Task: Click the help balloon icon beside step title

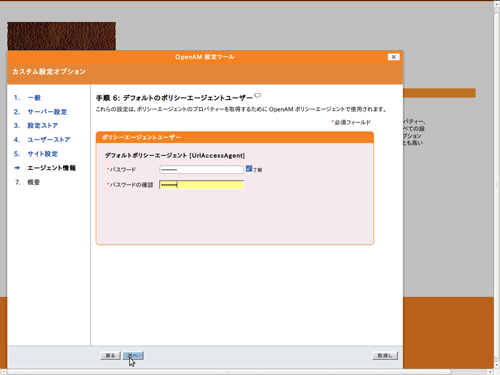Action: pyautogui.click(x=258, y=96)
